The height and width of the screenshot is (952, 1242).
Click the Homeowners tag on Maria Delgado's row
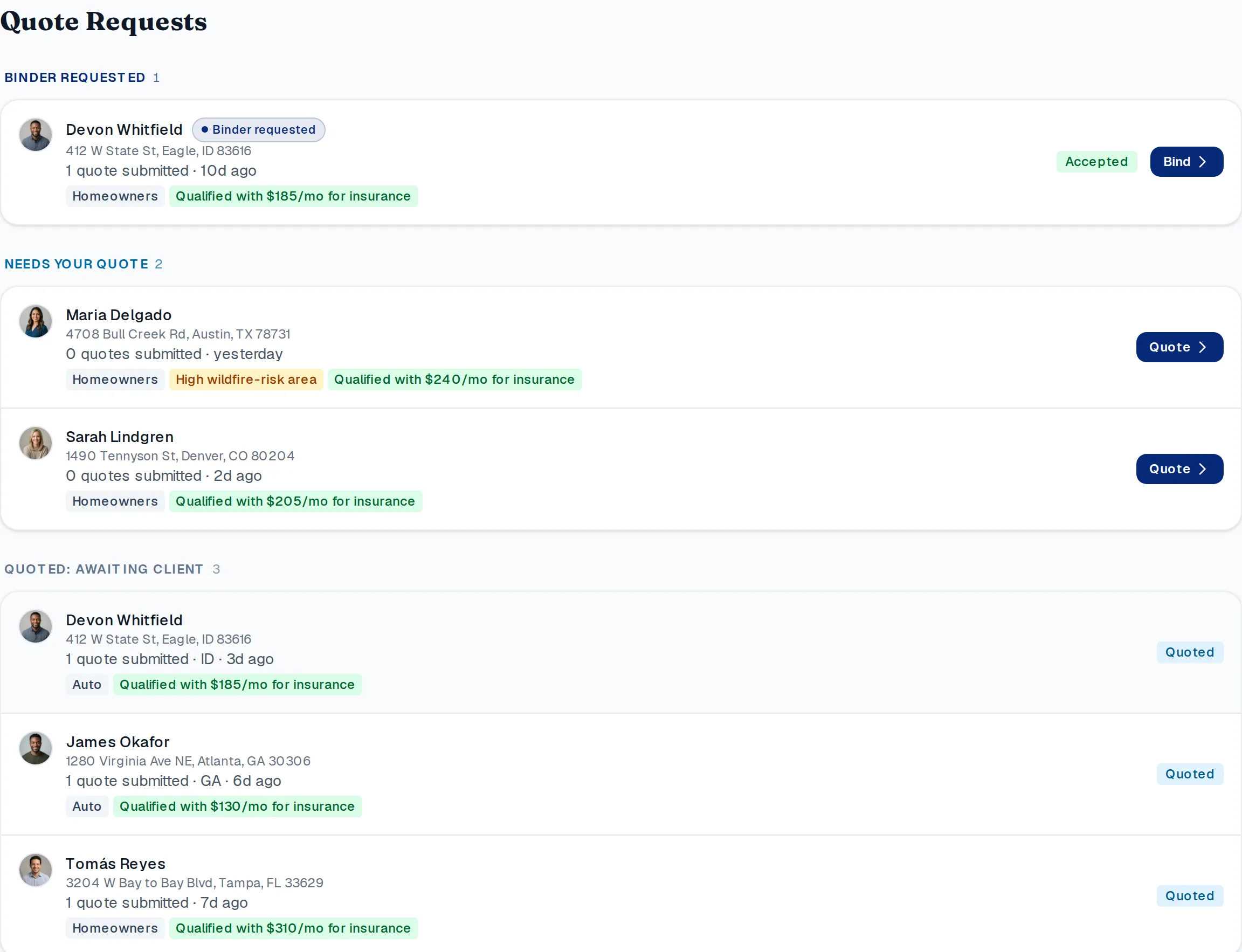coord(115,379)
